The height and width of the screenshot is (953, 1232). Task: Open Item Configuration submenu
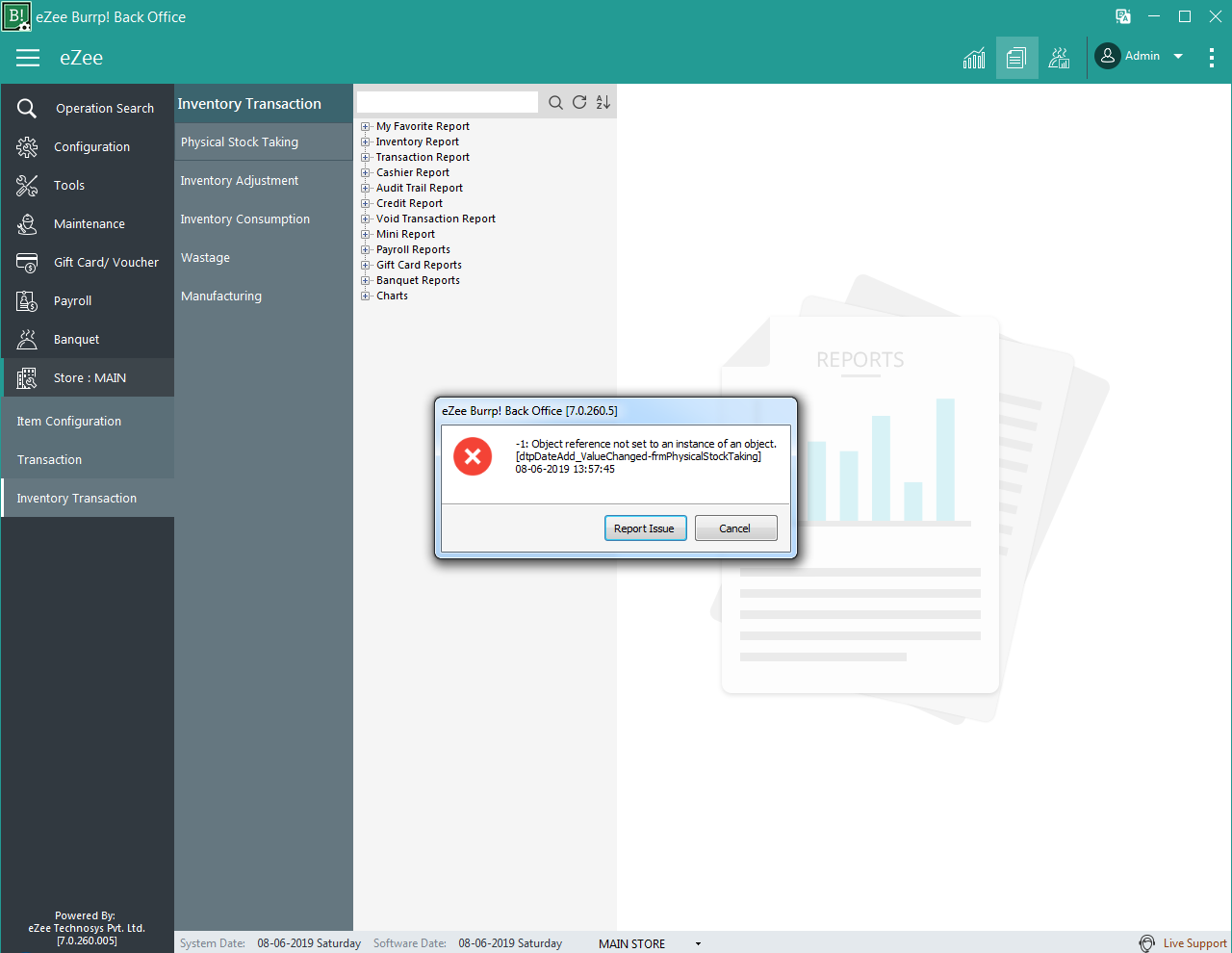tap(88, 421)
